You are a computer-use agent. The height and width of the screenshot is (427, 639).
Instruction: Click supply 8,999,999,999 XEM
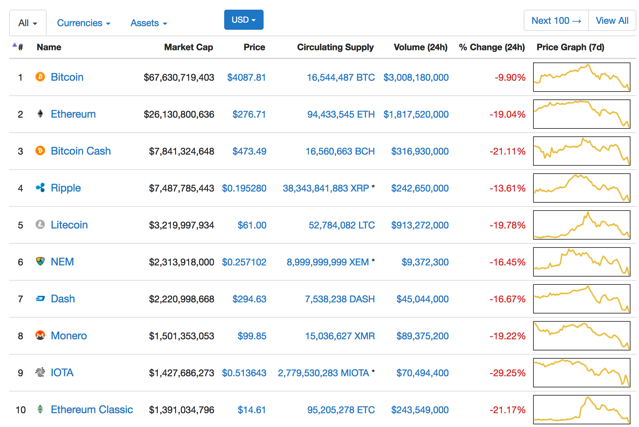point(328,262)
